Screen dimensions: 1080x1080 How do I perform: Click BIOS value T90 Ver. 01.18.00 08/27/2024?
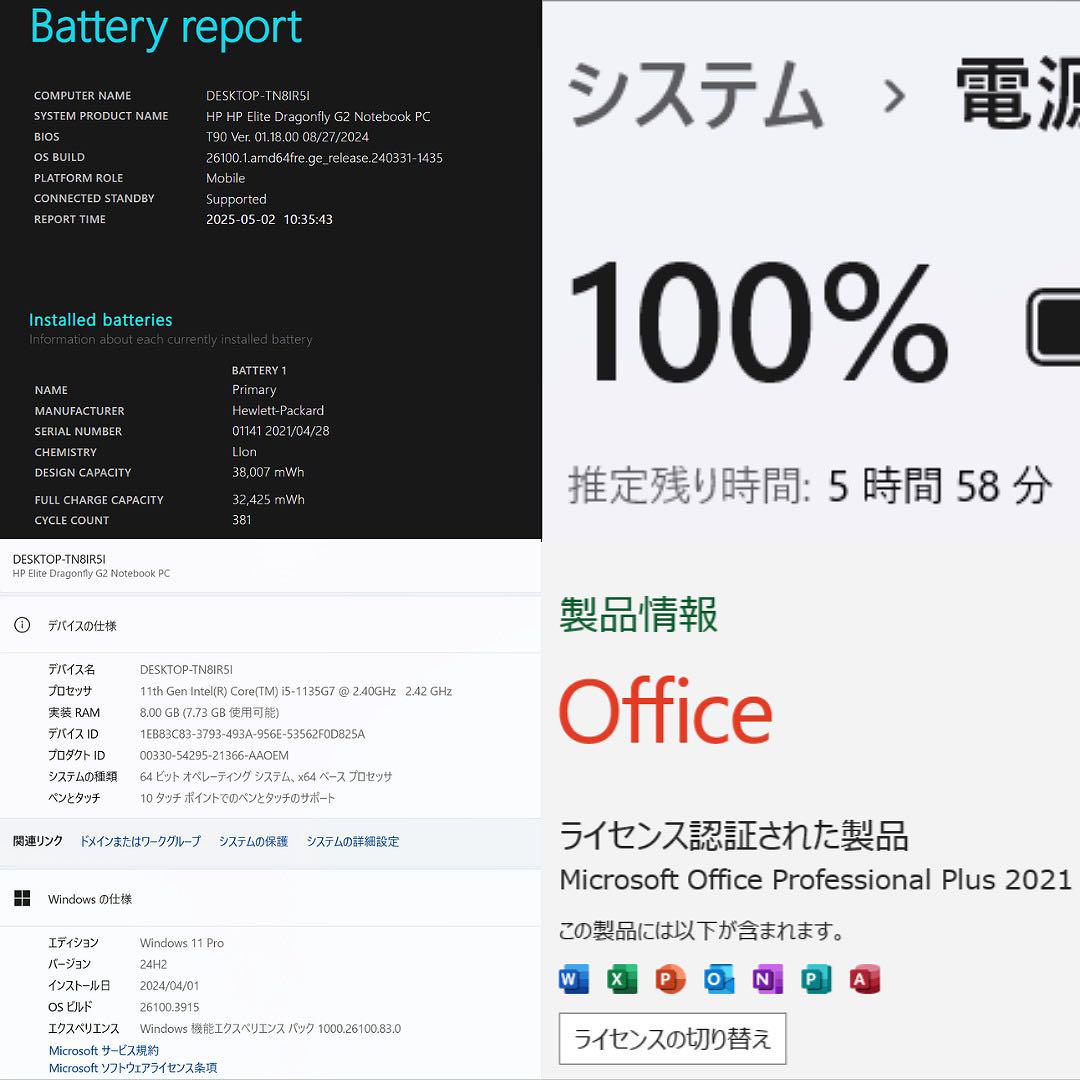click(287, 136)
